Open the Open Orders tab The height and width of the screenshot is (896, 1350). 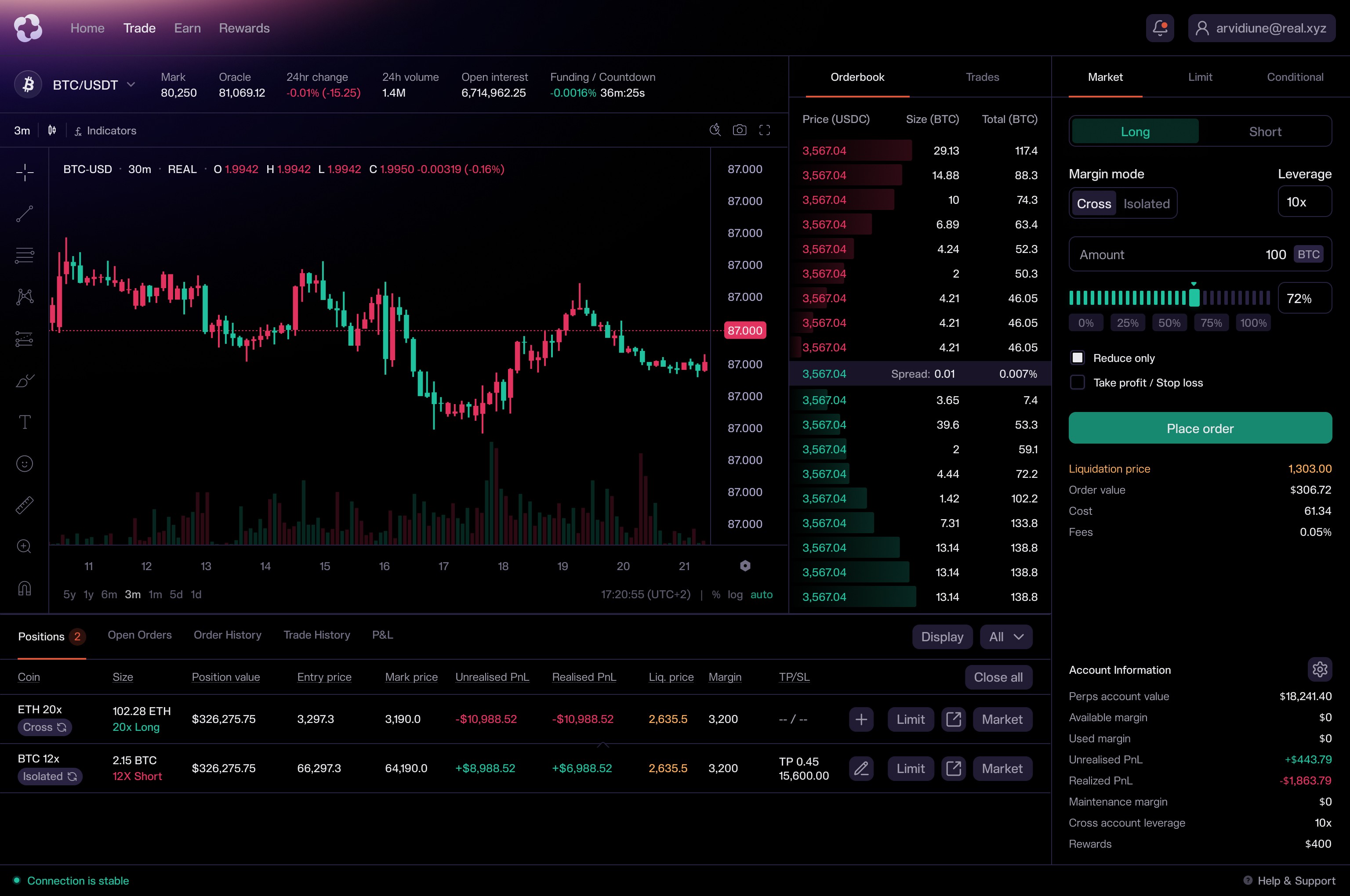pos(139,635)
